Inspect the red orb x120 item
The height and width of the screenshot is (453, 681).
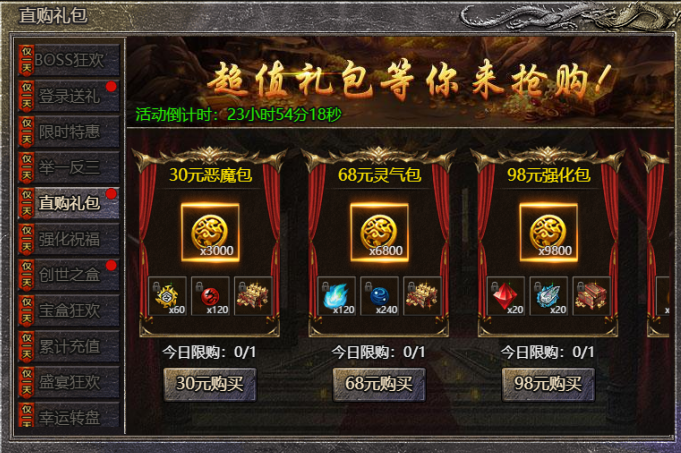click(x=210, y=296)
